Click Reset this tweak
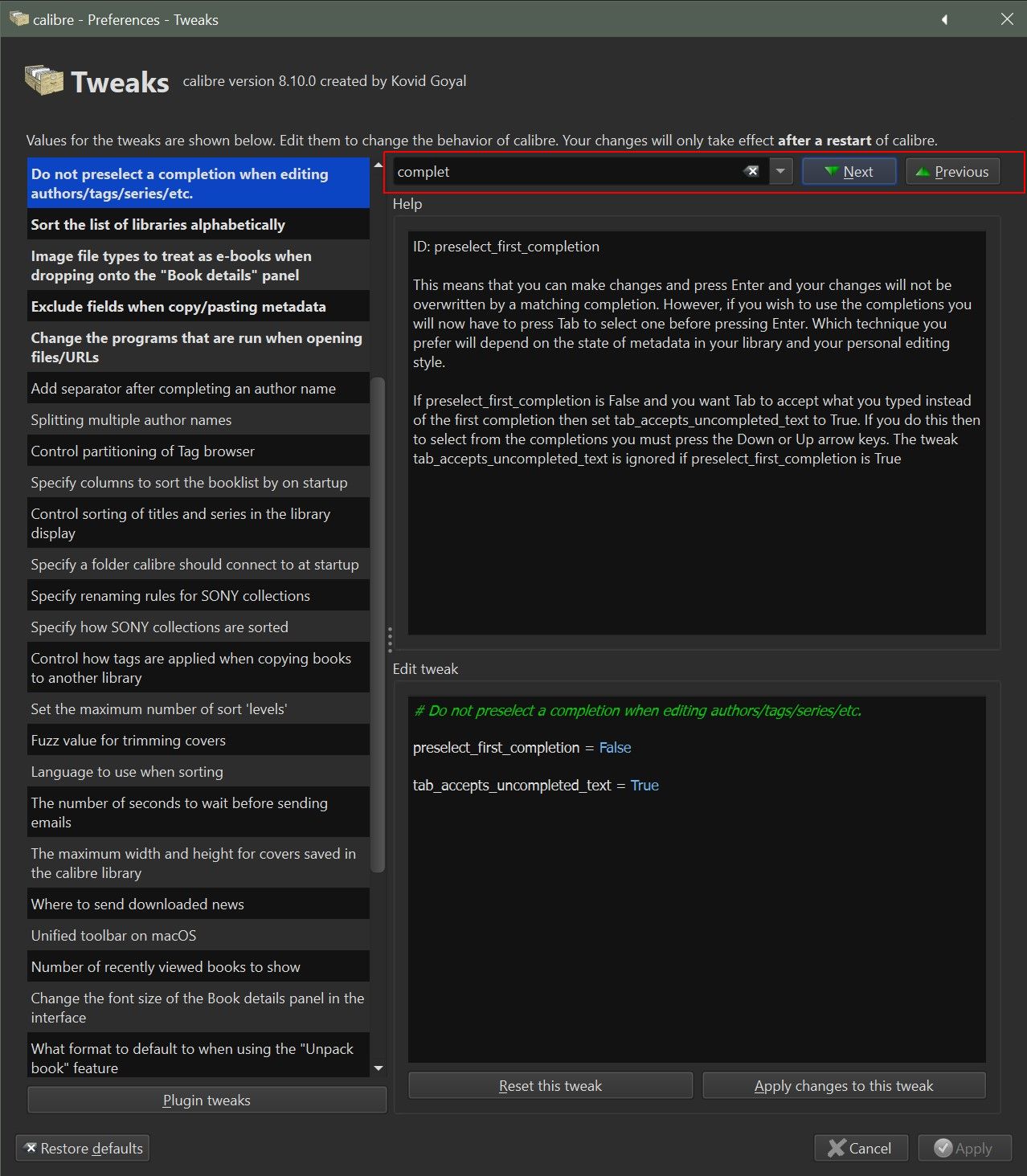 point(550,1086)
